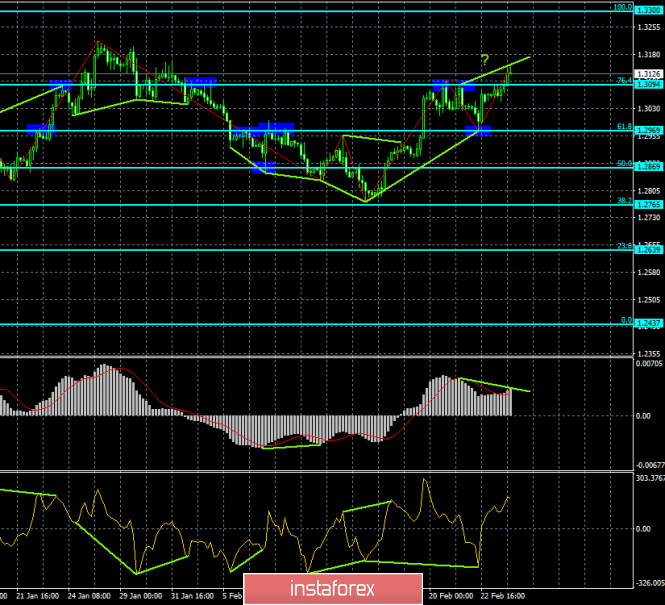Click the 1.2969 price tag
This screenshot has height=605, width=665.
[x=648, y=130]
